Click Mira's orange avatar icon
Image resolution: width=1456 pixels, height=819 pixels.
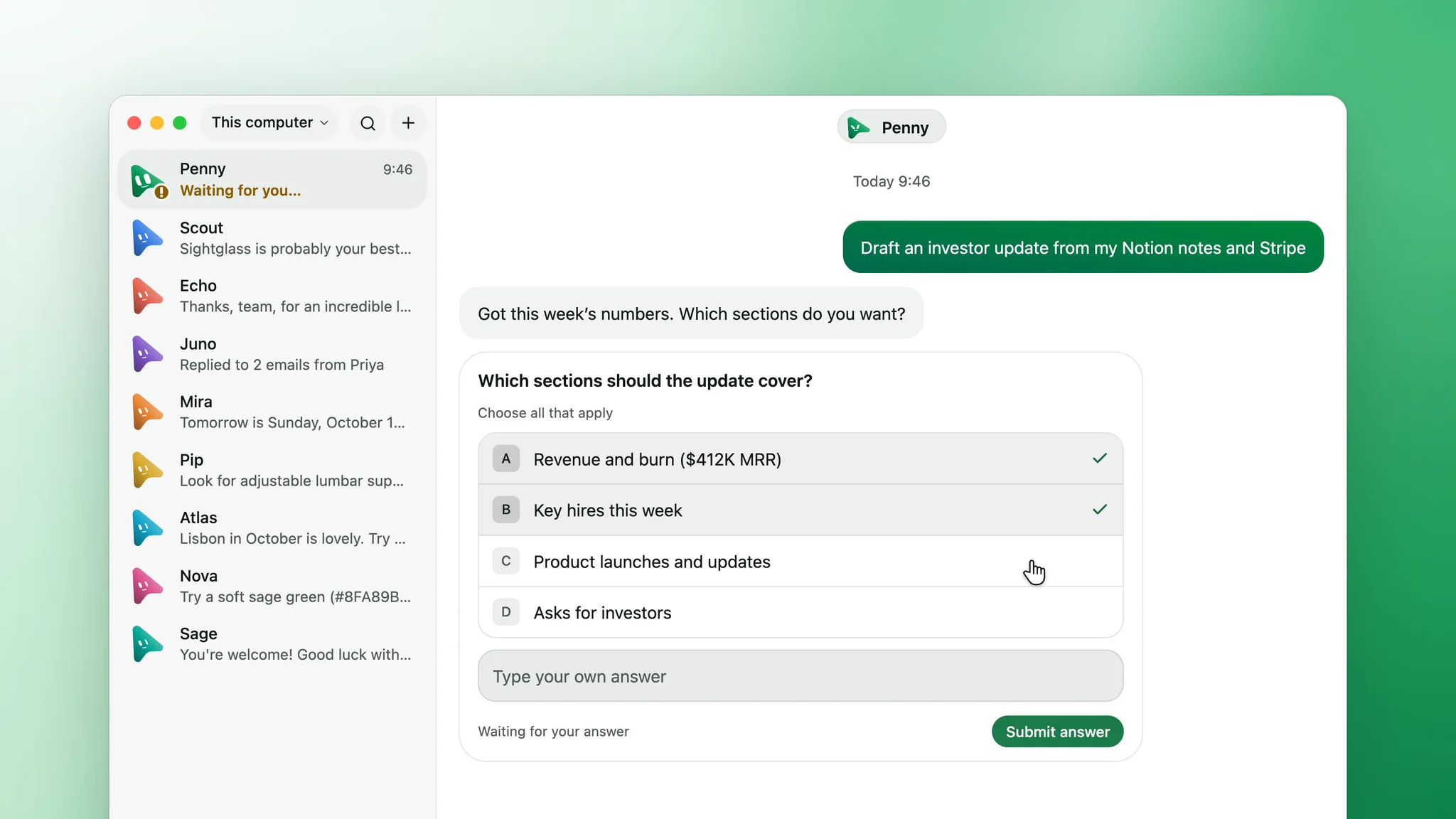[x=147, y=412]
